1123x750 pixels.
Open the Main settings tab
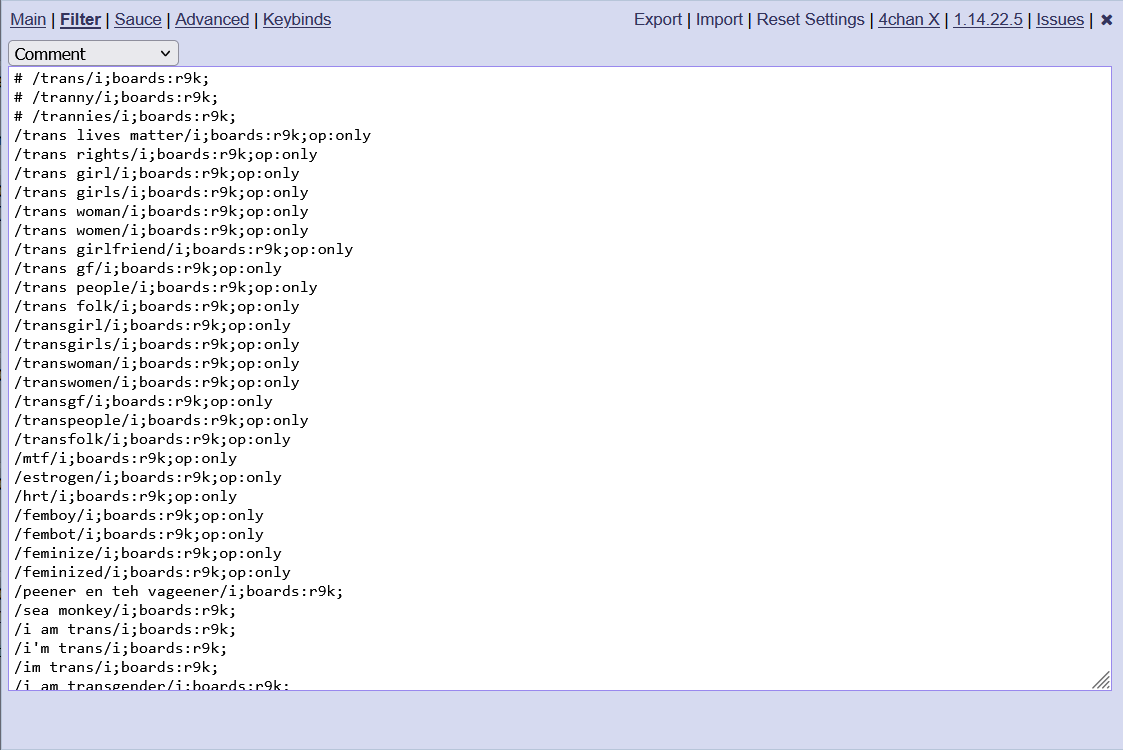[x=28, y=19]
